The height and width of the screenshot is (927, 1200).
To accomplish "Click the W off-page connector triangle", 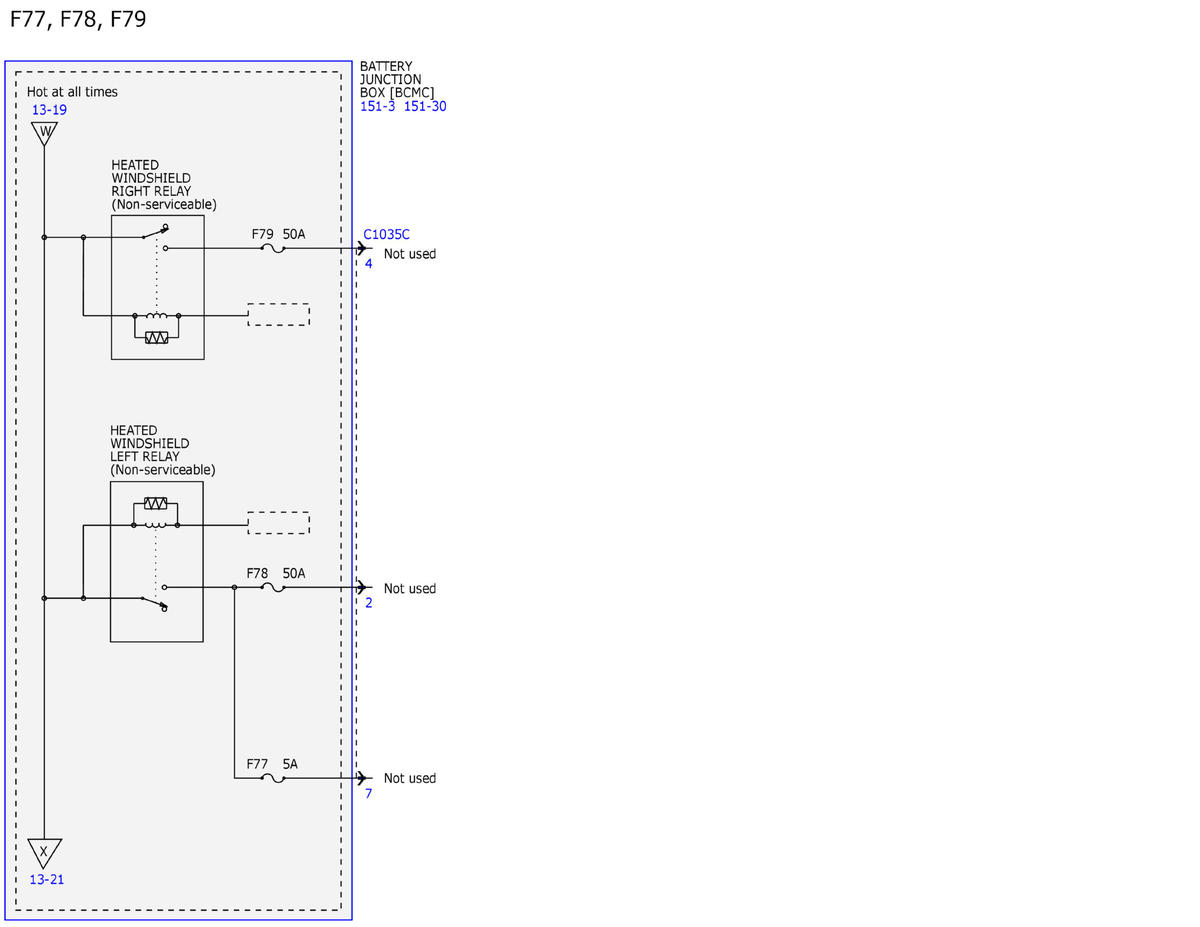I will 44,134.
